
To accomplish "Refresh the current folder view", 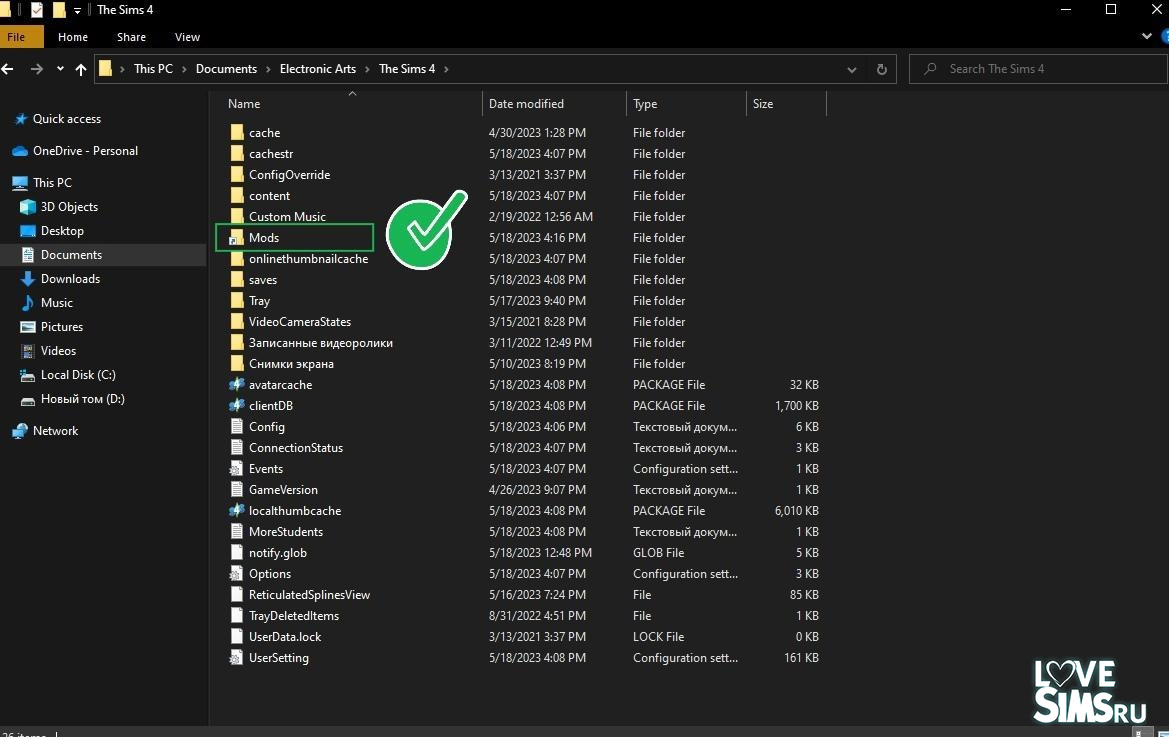I will click(882, 69).
